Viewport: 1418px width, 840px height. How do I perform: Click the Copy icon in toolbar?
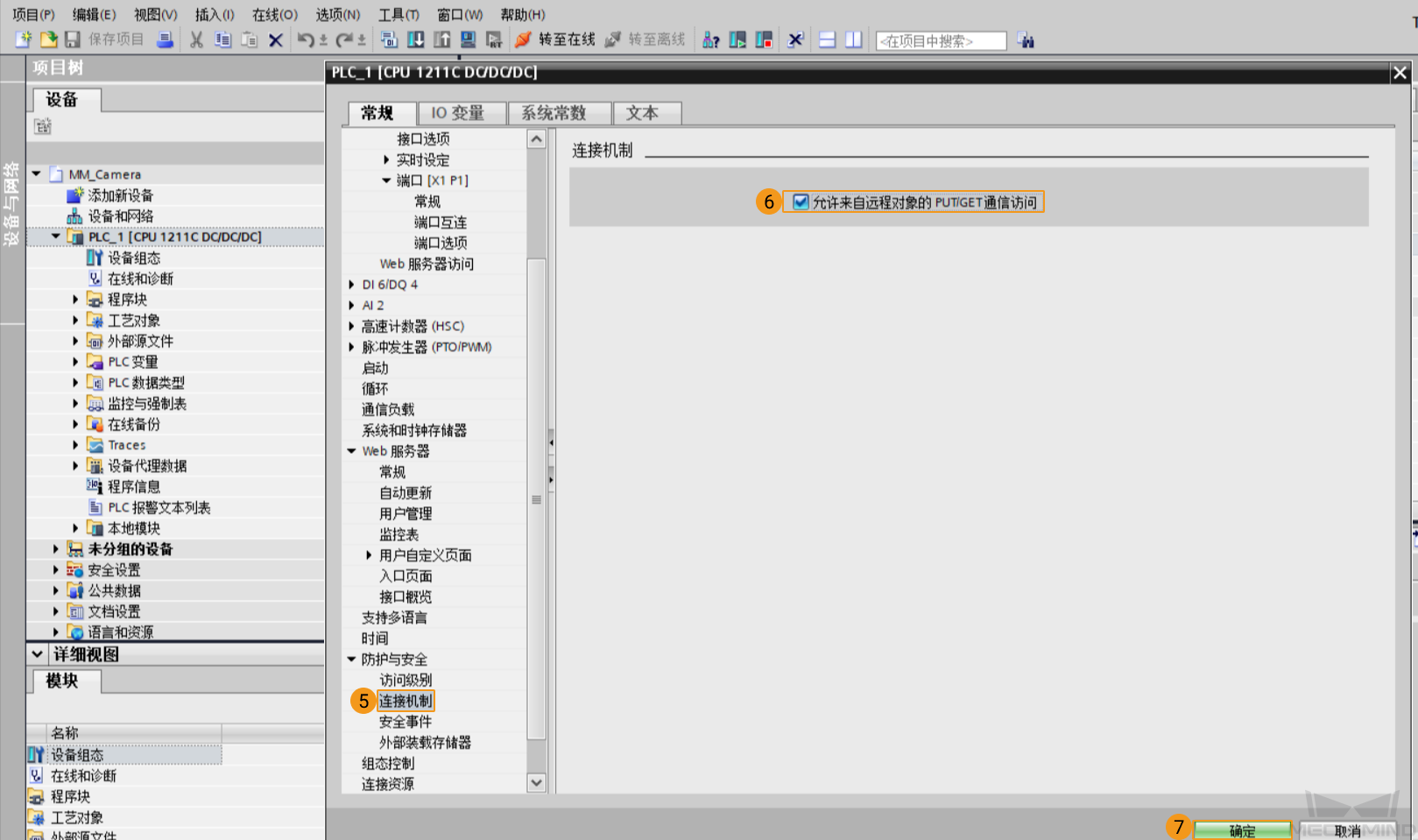point(222,39)
